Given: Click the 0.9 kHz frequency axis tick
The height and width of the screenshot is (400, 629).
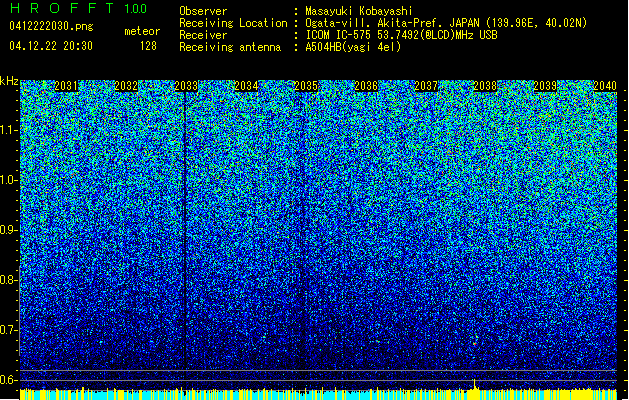Looking at the screenshot, I should click(x=9, y=230).
